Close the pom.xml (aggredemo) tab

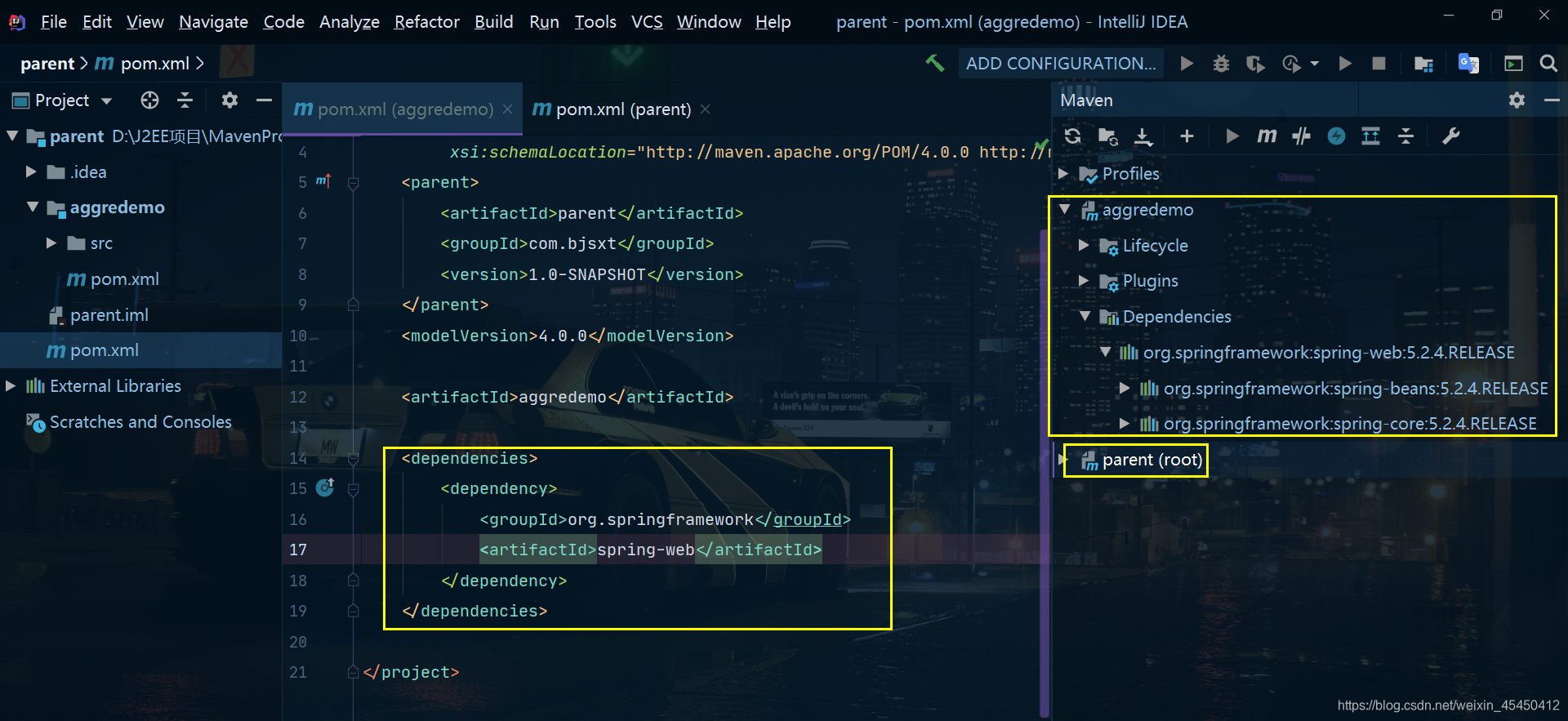(x=508, y=109)
